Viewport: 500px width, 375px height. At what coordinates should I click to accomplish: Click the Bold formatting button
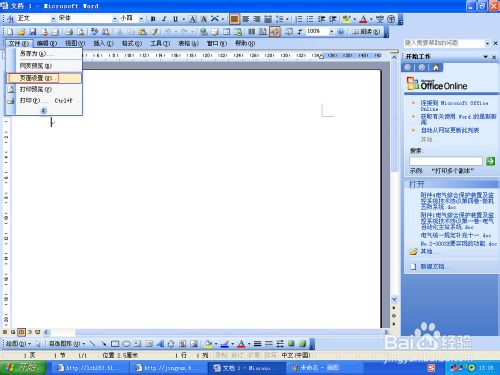153,19
